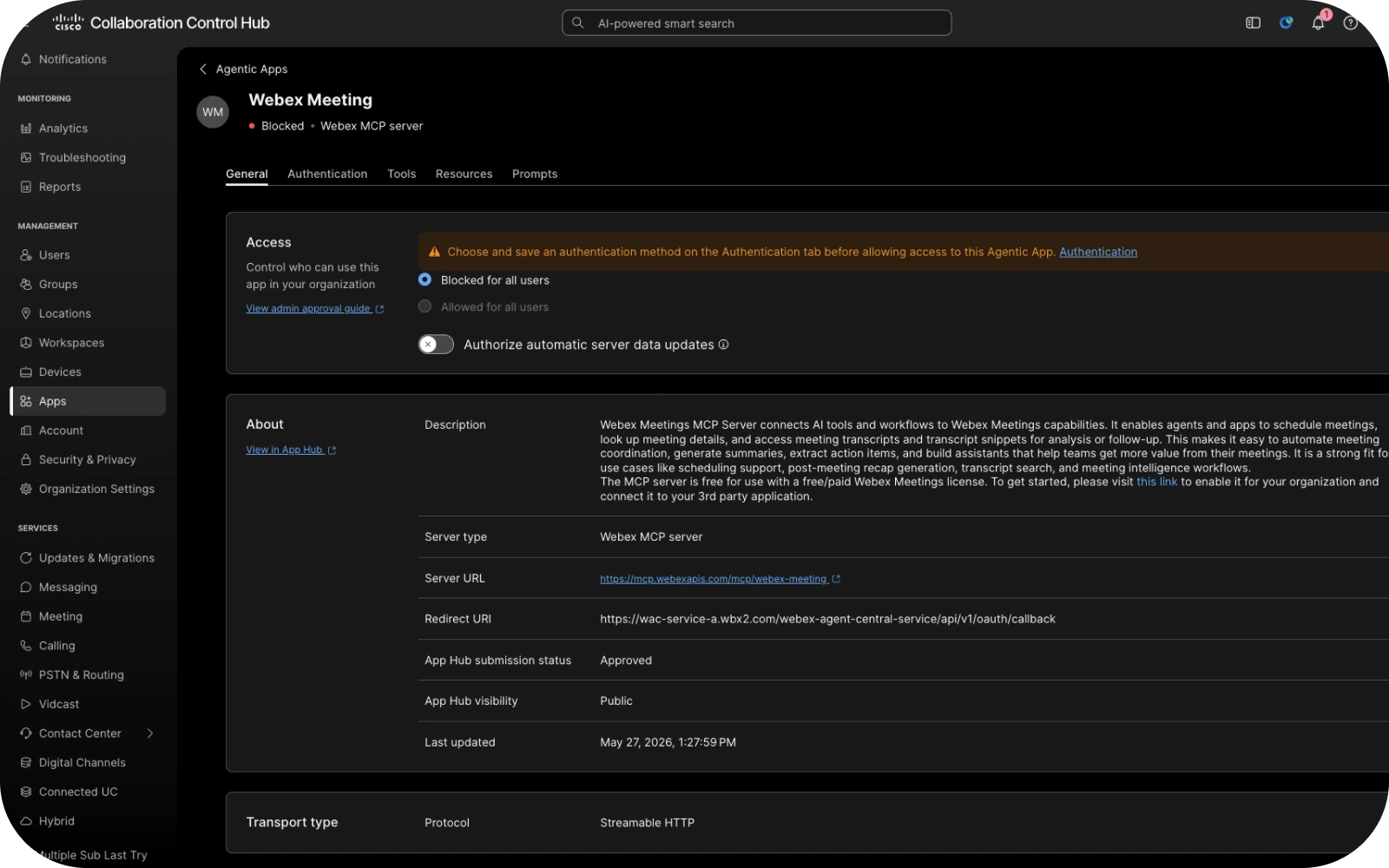The height and width of the screenshot is (868, 1389).
Task: Open the mcp.webexapis.com server URL link
Action: (720, 579)
